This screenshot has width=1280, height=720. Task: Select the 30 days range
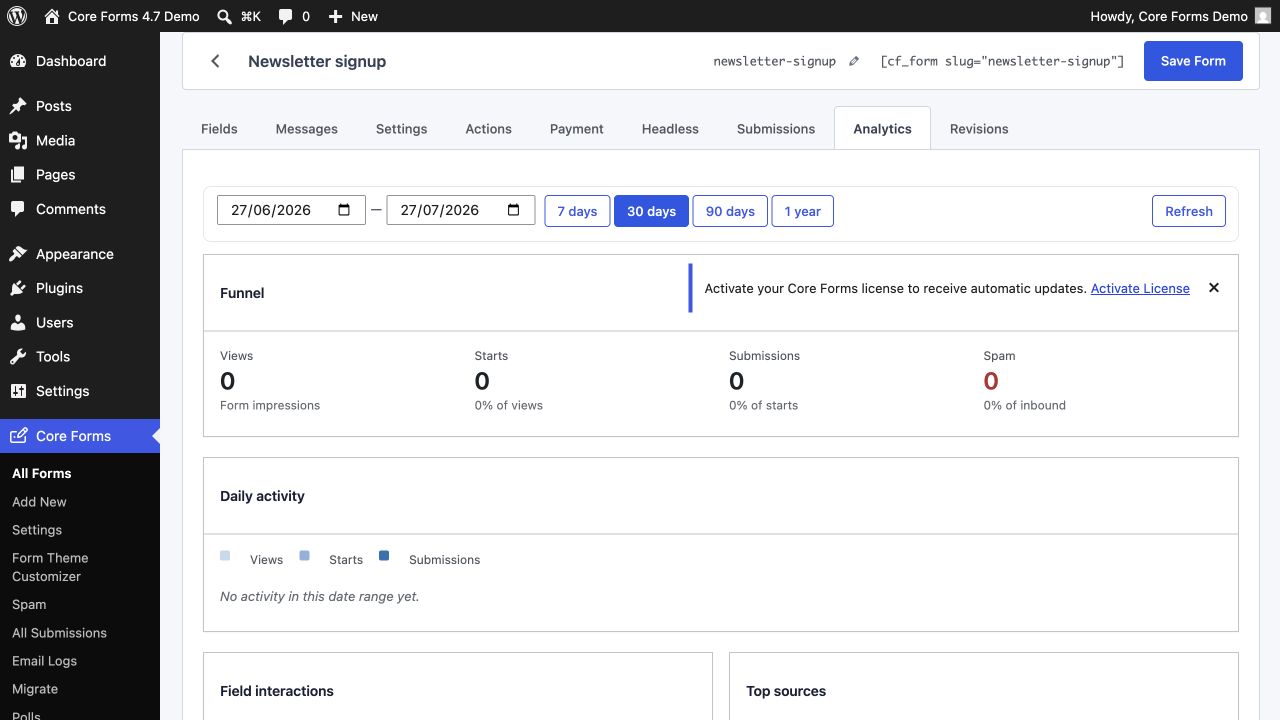pos(651,211)
